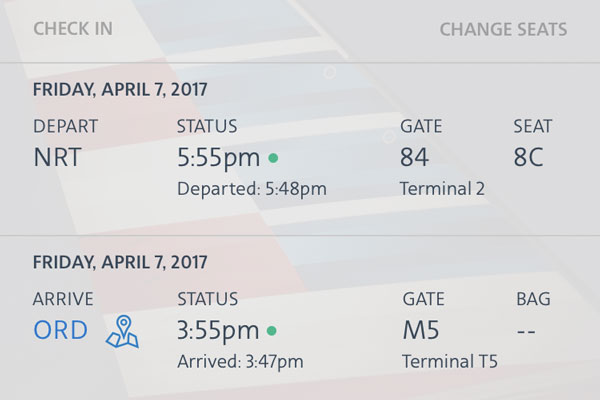600x400 pixels.
Task: Open the ORD airport link
Action: [60, 330]
